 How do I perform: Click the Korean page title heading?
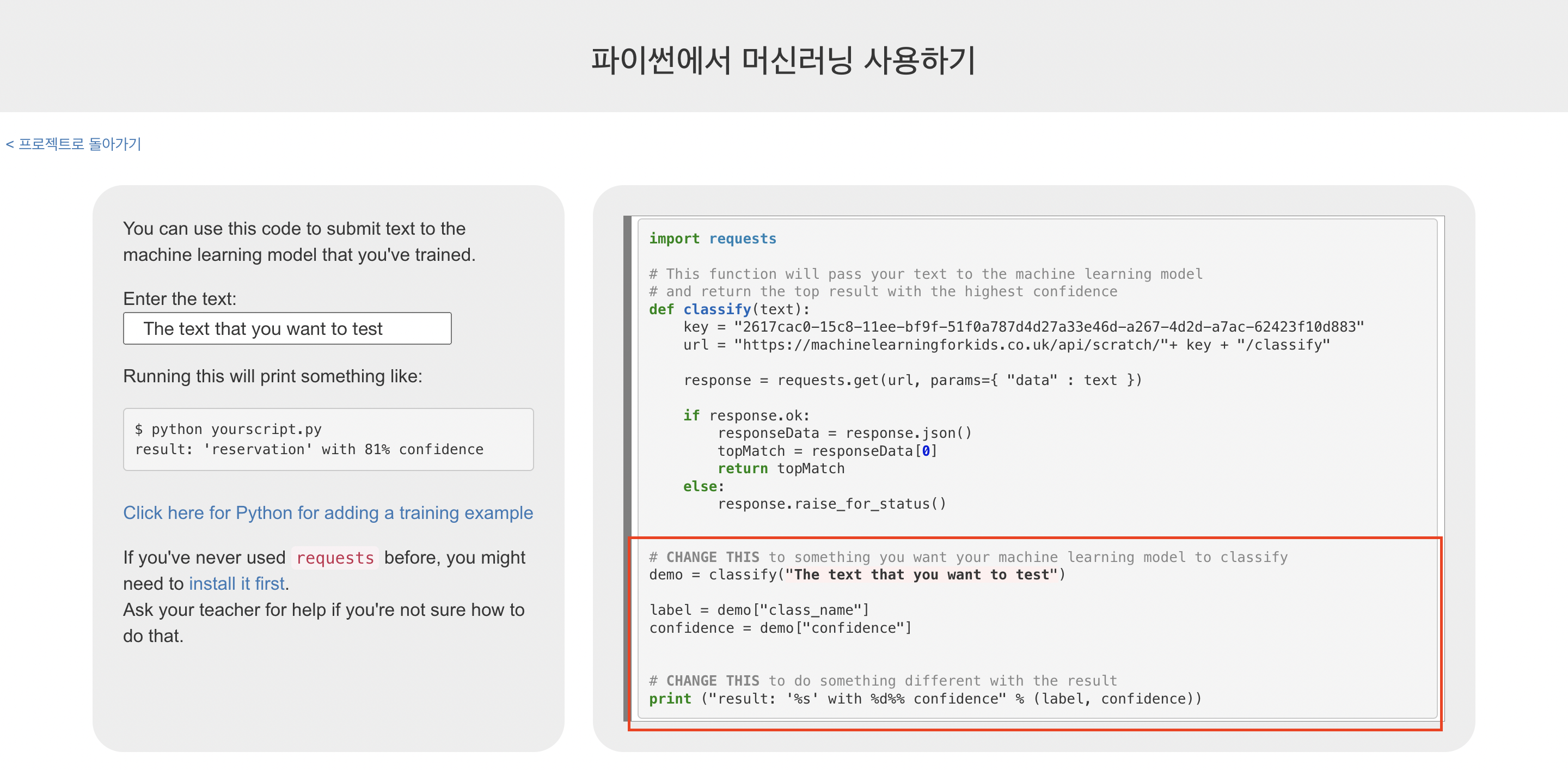tap(783, 60)
